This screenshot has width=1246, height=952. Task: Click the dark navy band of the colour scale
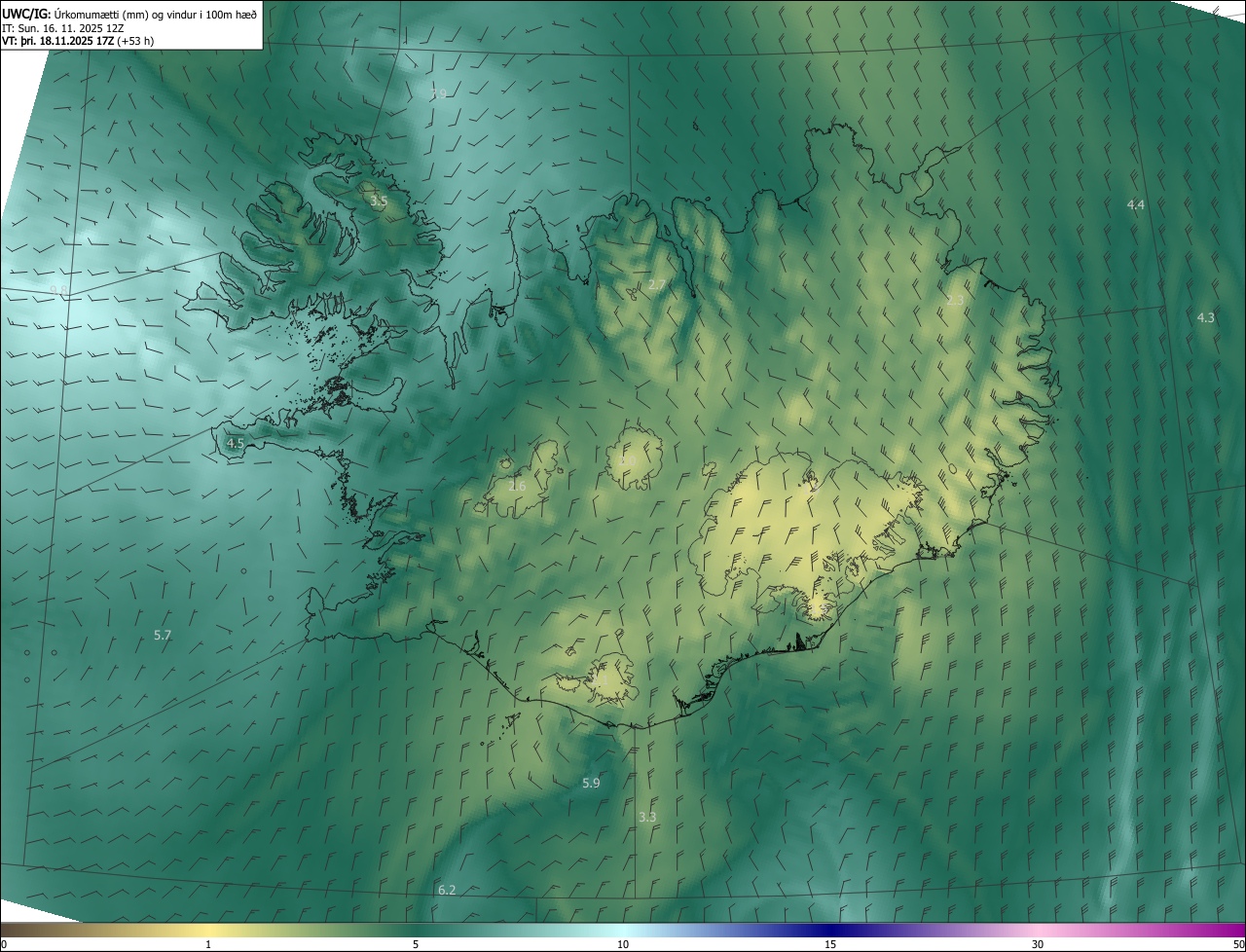click(830, 930)
